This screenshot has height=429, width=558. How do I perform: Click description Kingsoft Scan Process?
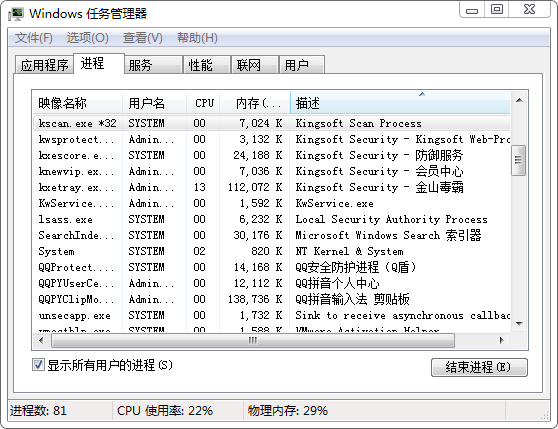tap(358, 123)
